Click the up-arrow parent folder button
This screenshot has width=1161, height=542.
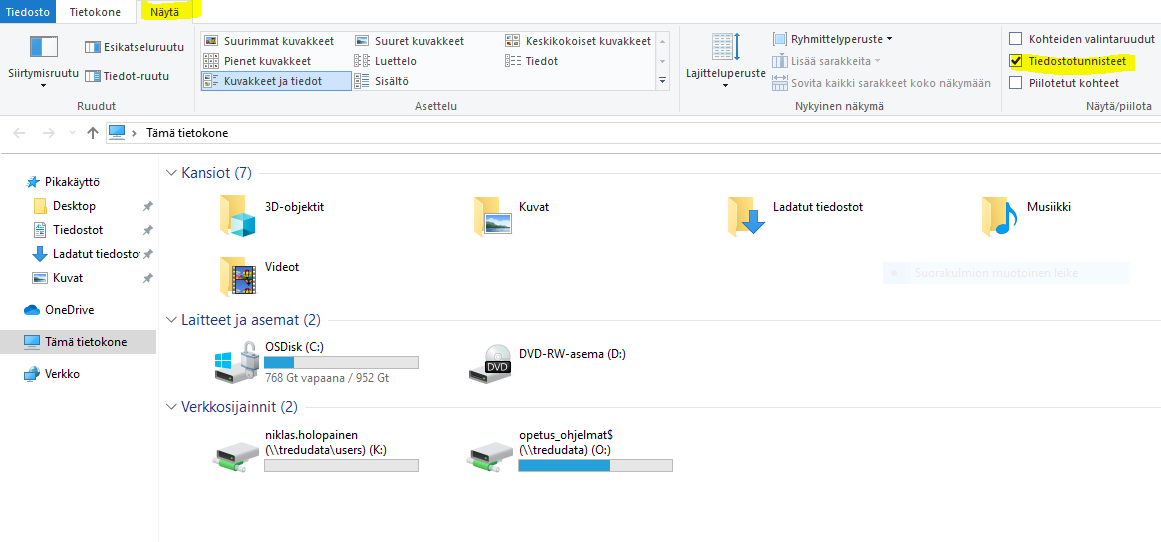coord(93,133)
